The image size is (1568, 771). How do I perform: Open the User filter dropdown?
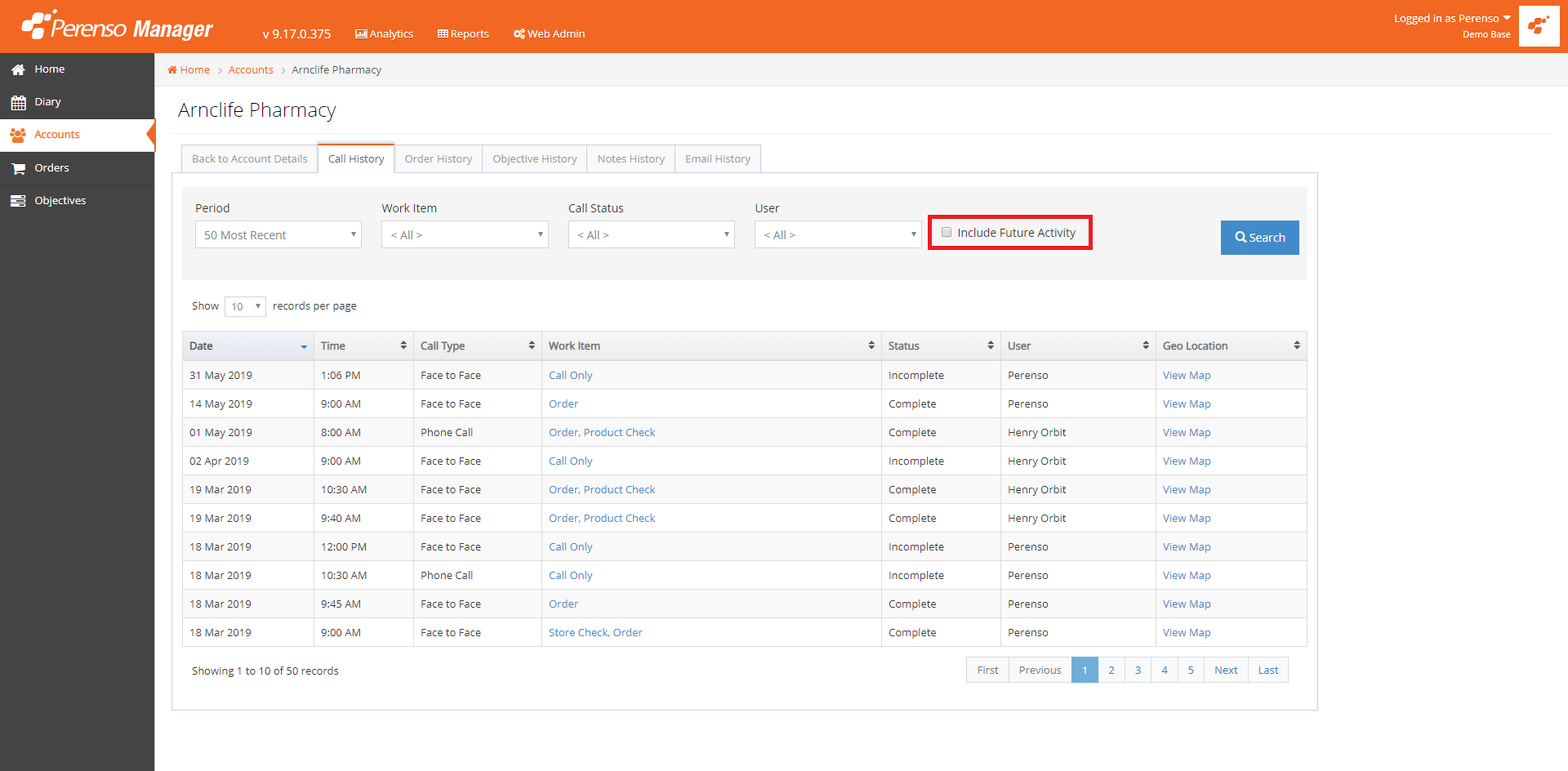click(x=838, y=234)
